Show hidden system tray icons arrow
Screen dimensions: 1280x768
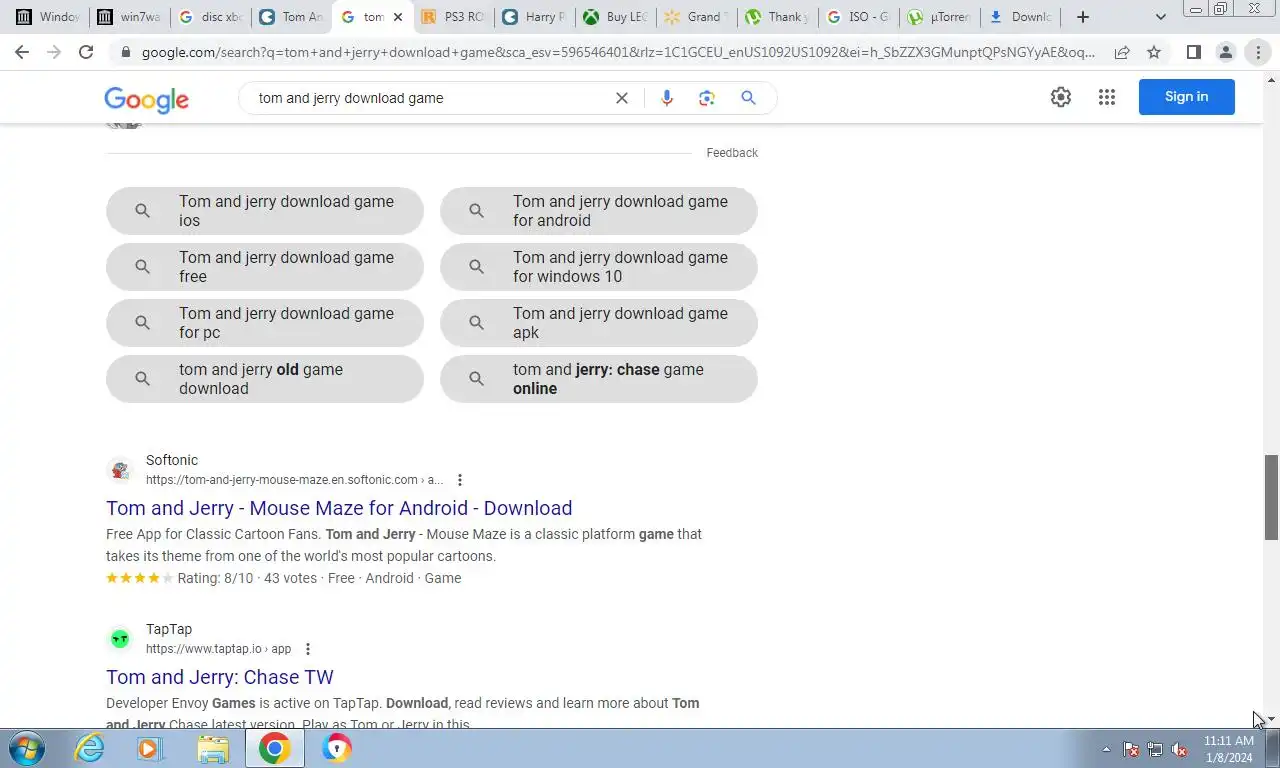click(1106, 749)
